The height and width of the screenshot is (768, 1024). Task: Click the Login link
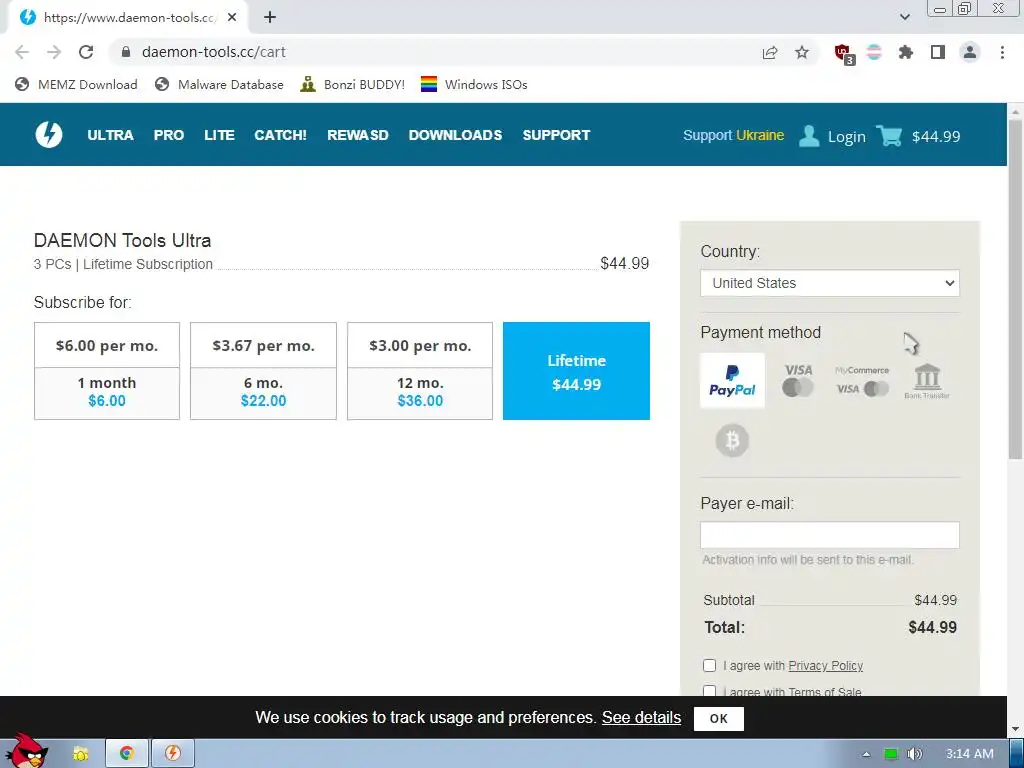846,136
